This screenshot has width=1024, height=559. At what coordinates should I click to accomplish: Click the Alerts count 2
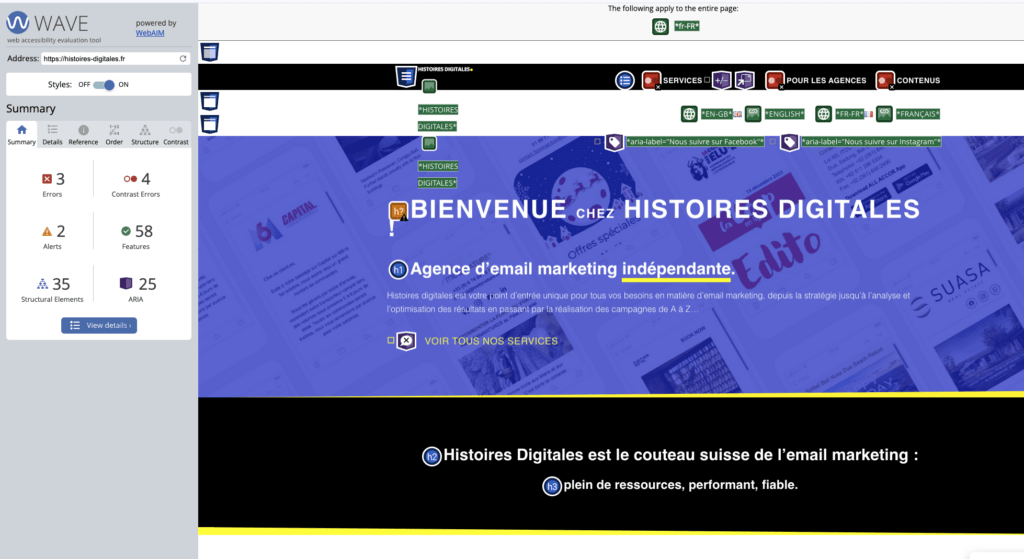pyautogui.click(x=61, y=231)
